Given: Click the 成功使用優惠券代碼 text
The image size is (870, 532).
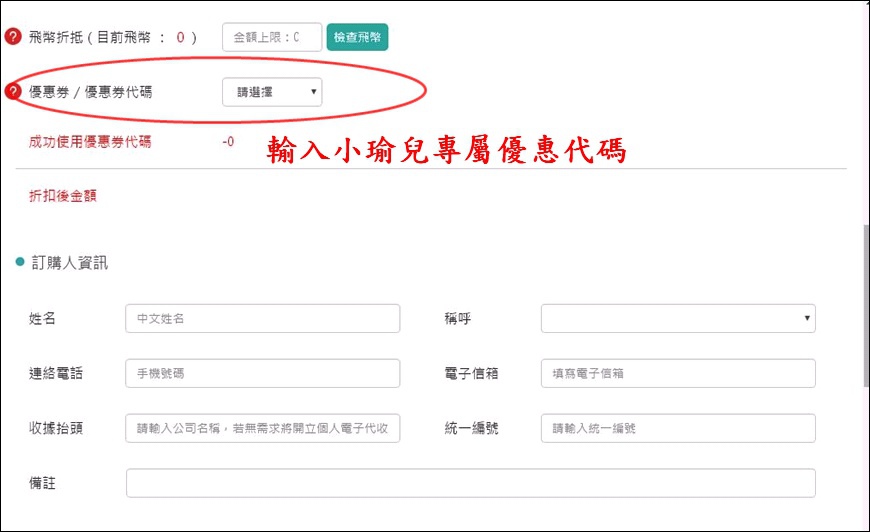Looking at the screenshot, I should tap(90, 142).
